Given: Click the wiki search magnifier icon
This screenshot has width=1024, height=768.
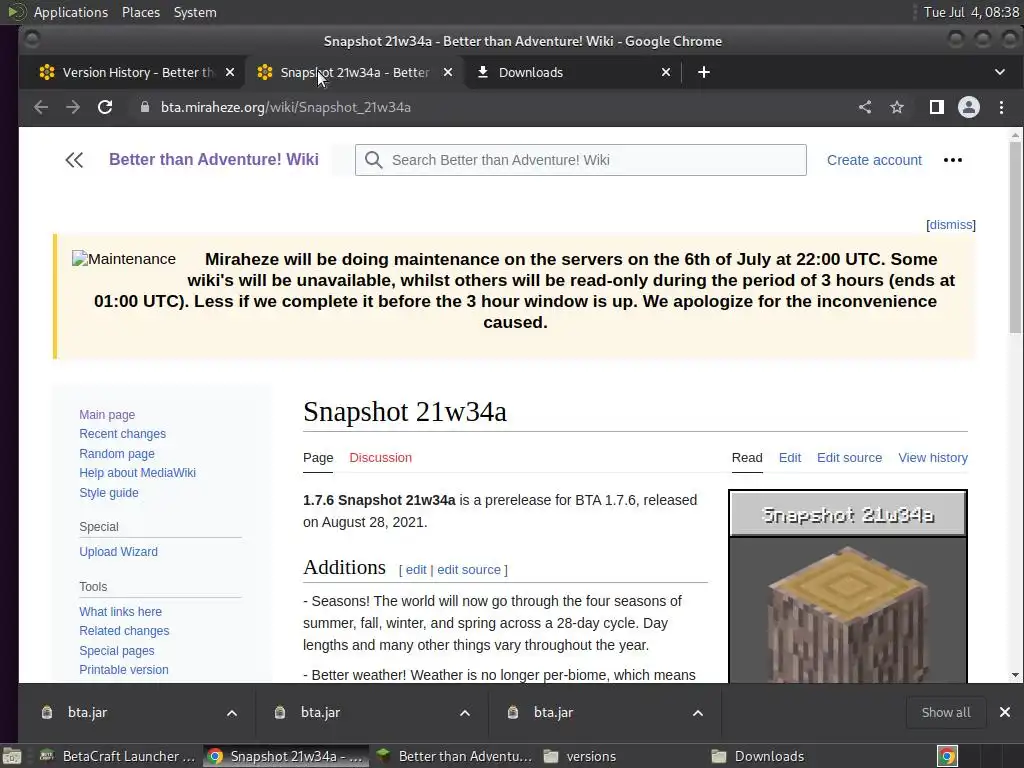Looking at the screenshot, I should coord(374,160).
